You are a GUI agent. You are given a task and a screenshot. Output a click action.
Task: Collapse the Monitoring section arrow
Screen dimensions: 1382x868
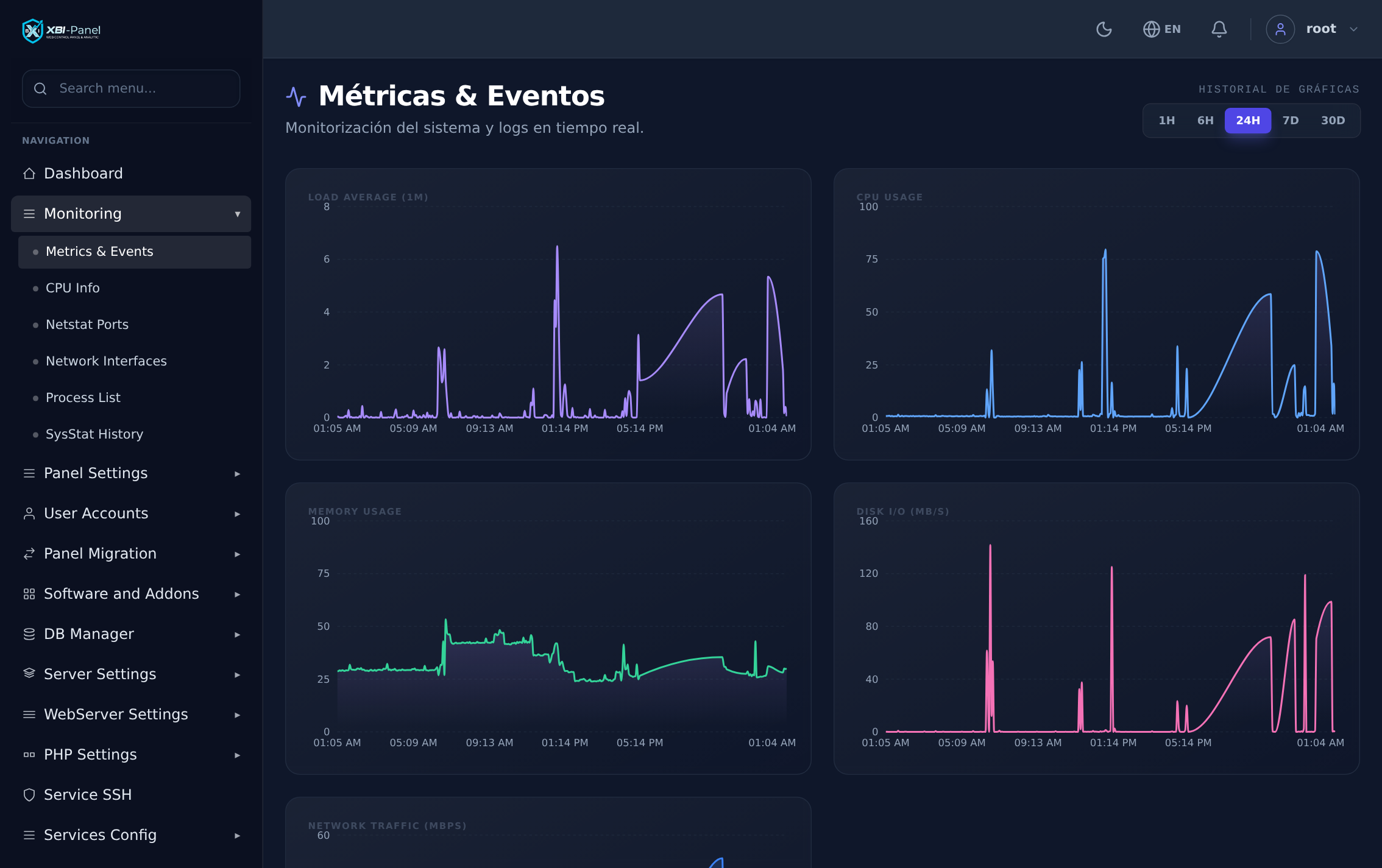[x=237, y=214]
